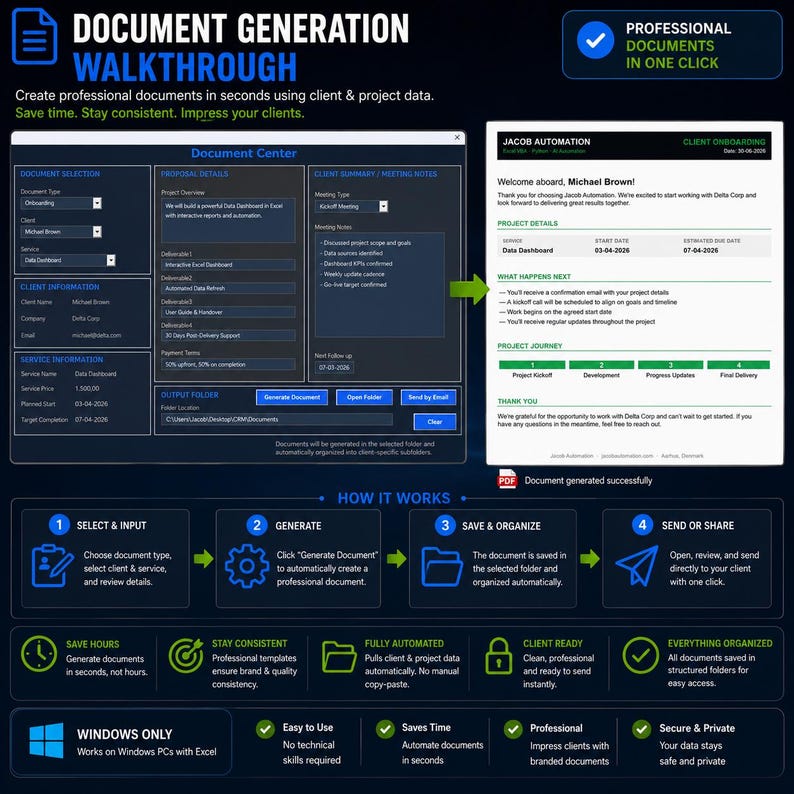Click the JACOB AUTOMATION header in the document
The height and width of the screenshot is (794, 794).
point(546,142)
